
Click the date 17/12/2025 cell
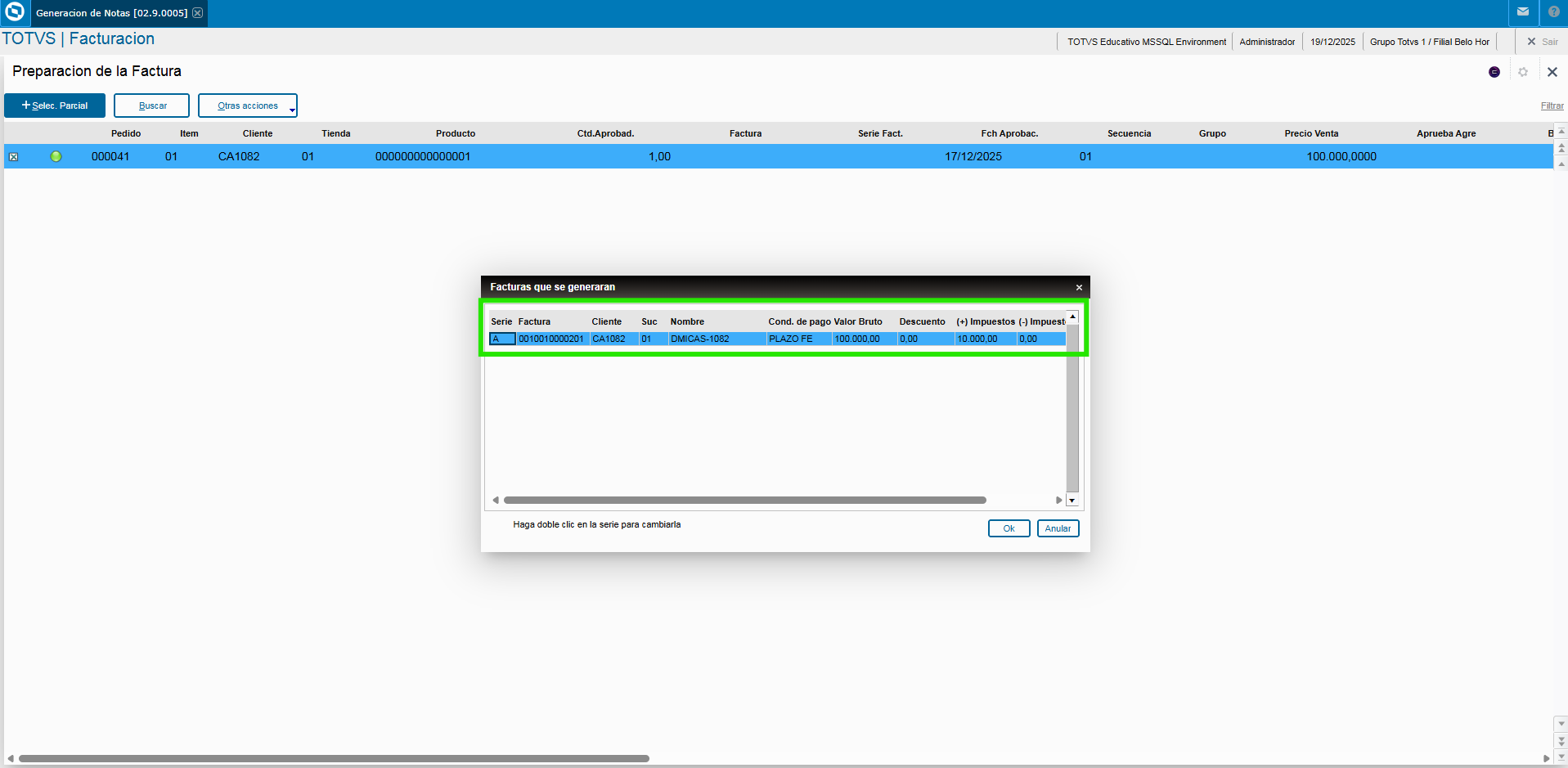(x=973, y=156)
